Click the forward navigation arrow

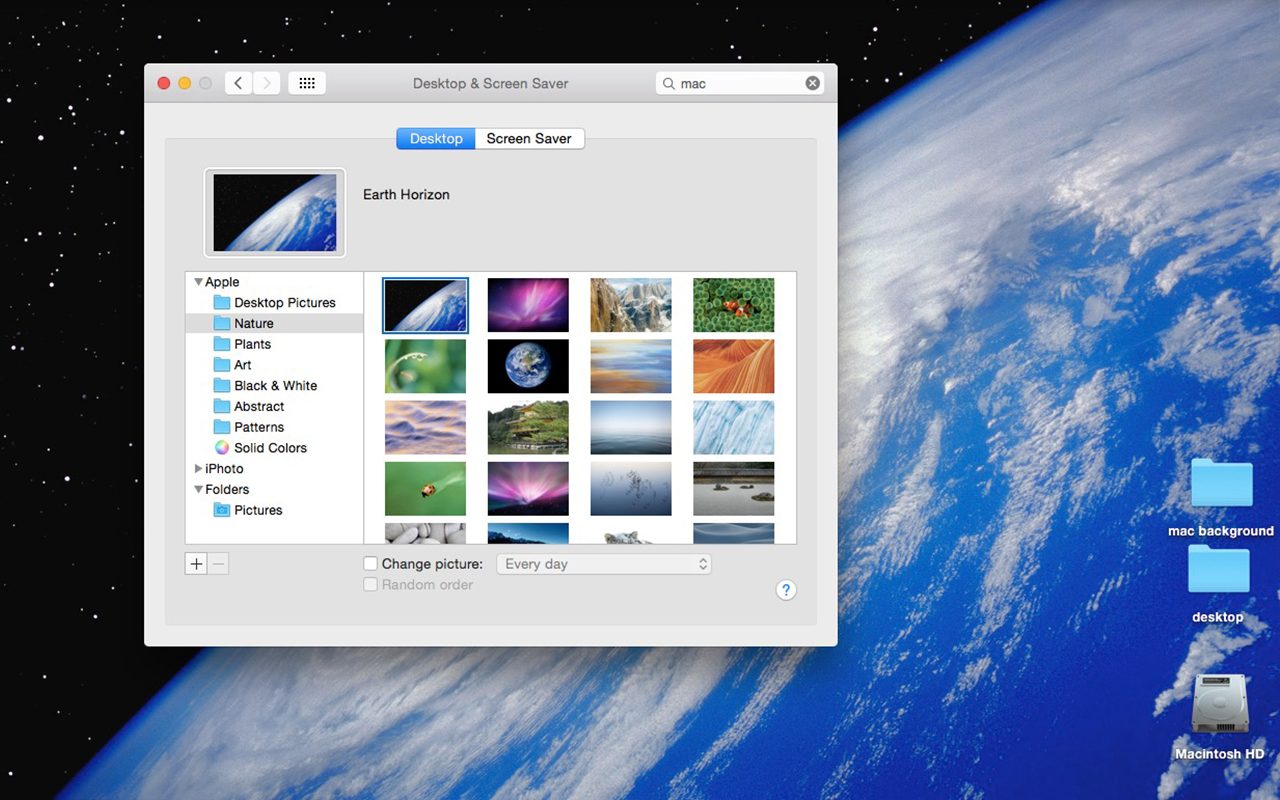(266, 84)
